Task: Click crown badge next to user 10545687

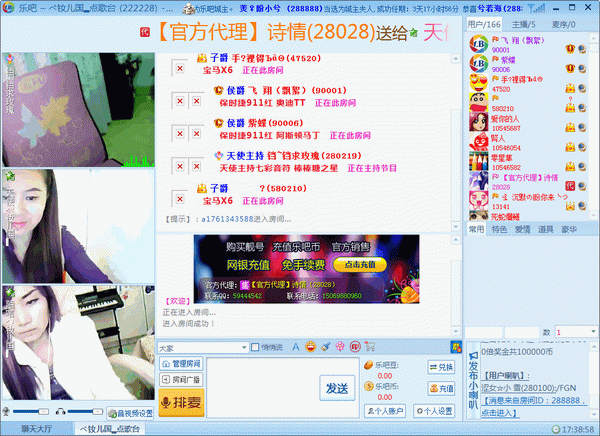Action: pyautogui.click(x=570, y=127)
